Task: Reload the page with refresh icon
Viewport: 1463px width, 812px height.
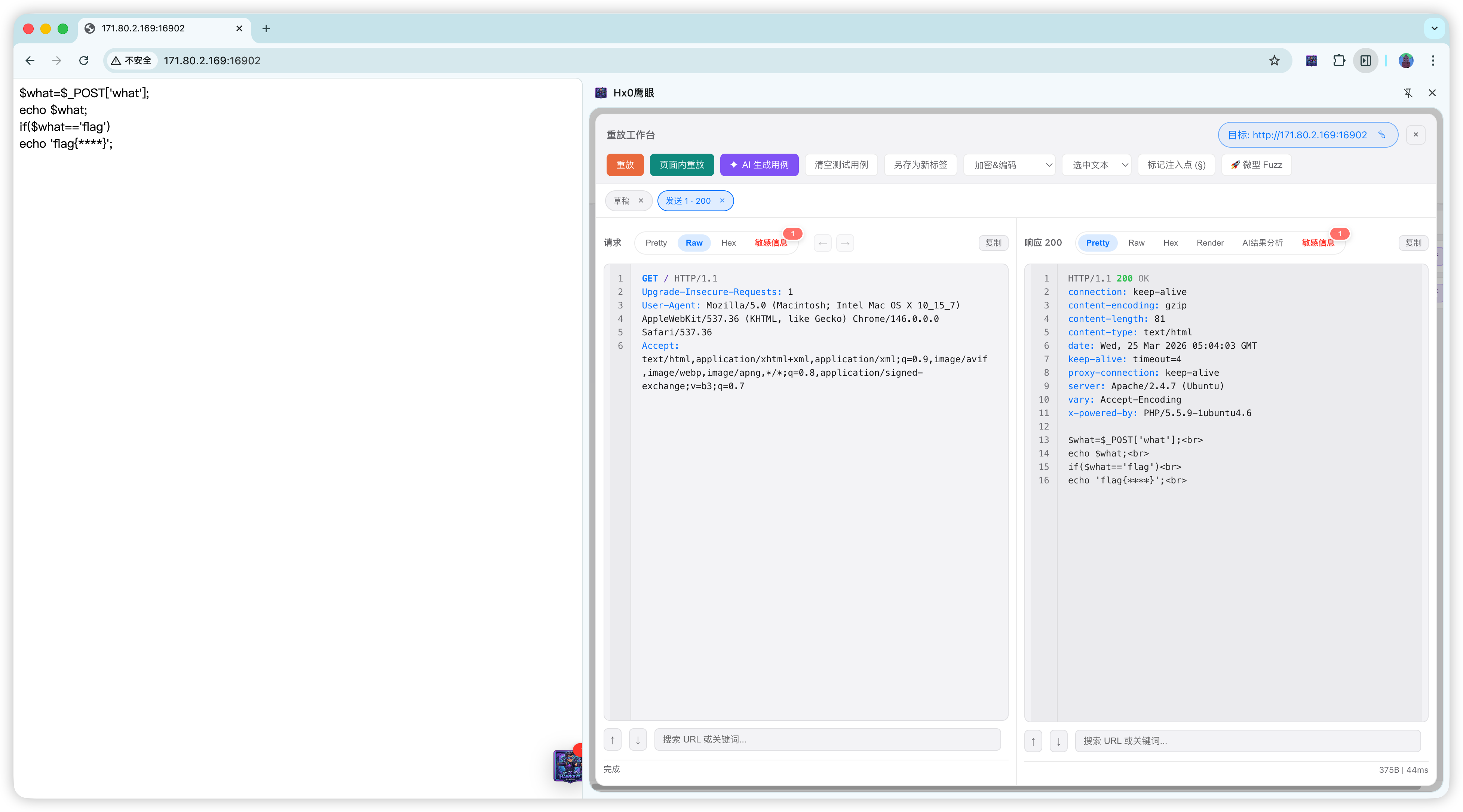Action: pyautogui.click(x=84, y=61)
